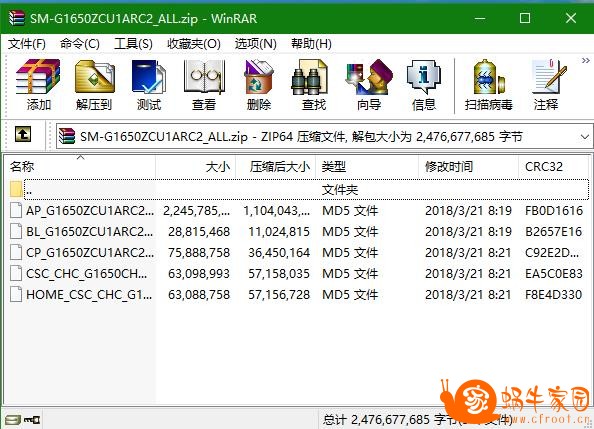This screenshot has height=429, width=594.
Task: Show archive 信息 (Info)
Action: (x=424, y=85)
